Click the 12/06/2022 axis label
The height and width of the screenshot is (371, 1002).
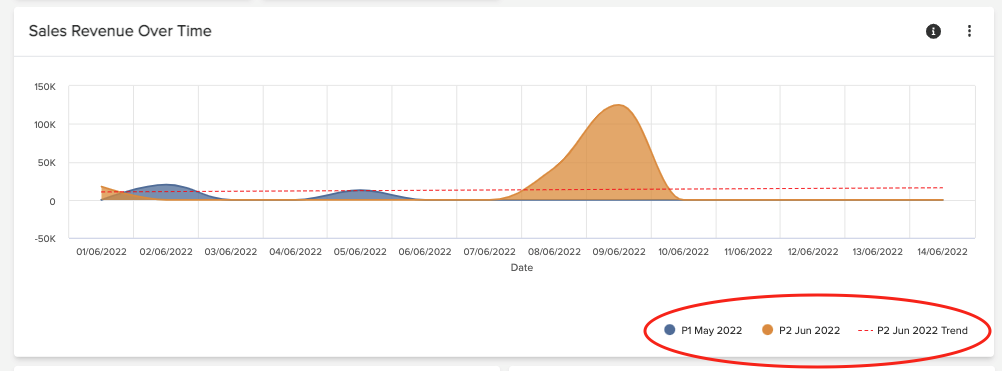(813, 252)
